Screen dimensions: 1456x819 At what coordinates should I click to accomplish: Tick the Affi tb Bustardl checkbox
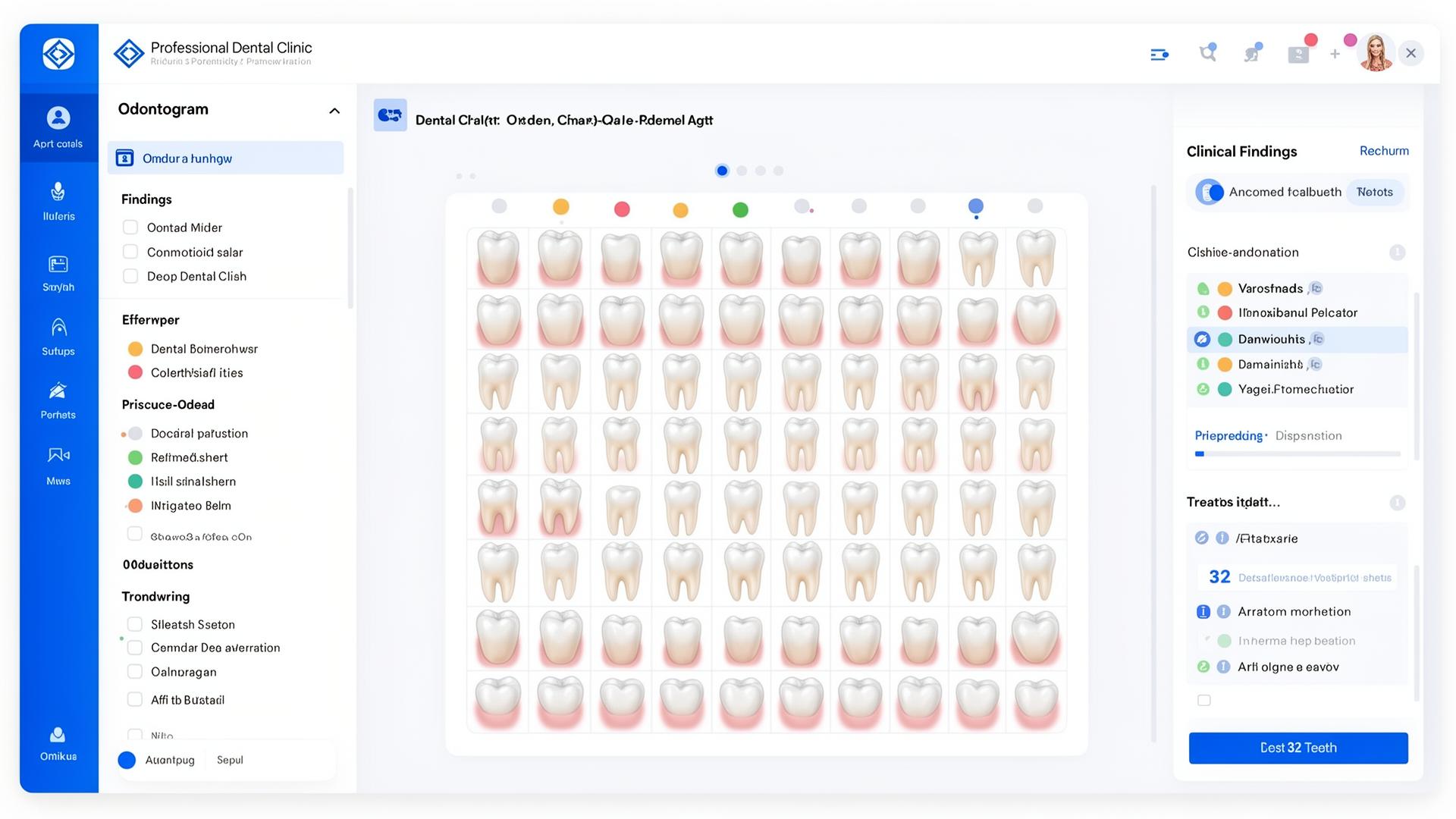click(x=135, y=699)
